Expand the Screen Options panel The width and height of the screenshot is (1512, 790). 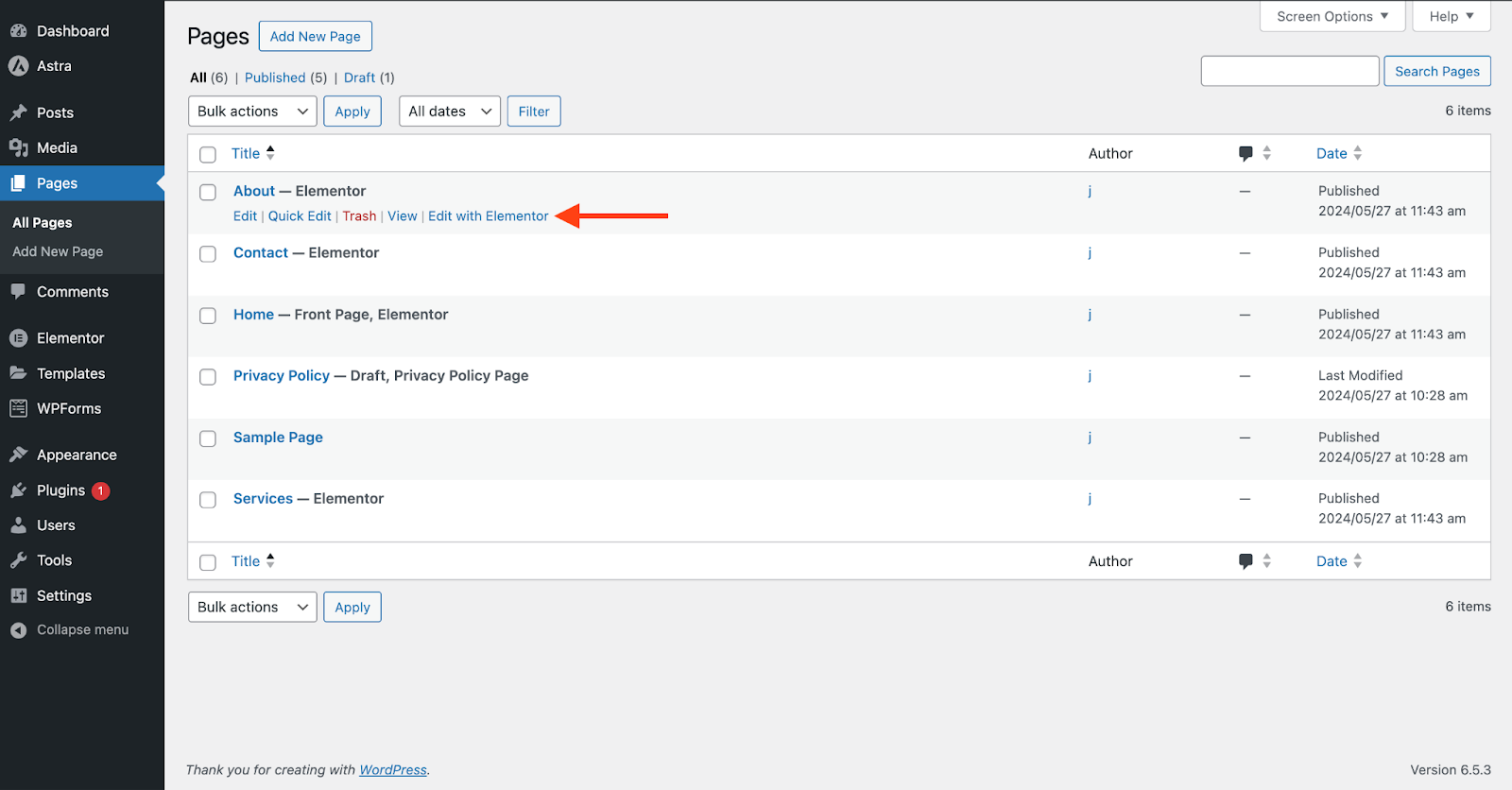coord(1332,16)
